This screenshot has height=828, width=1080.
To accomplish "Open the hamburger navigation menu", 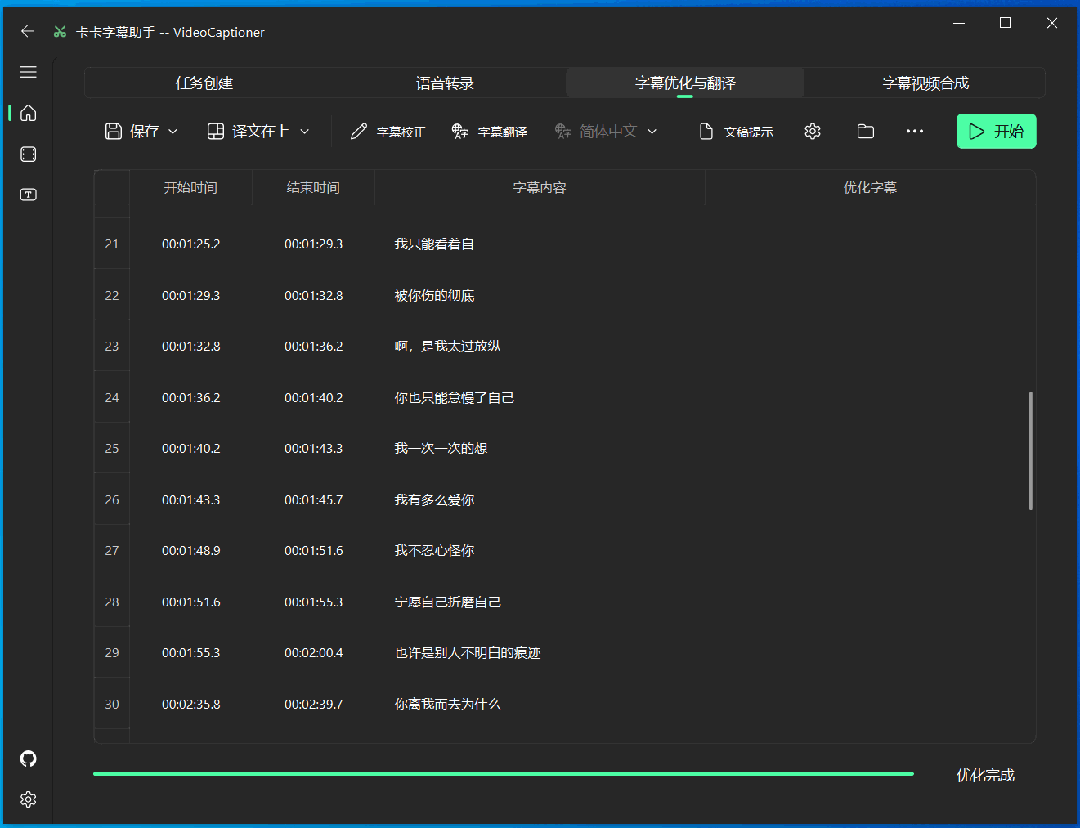I will 28,72.
